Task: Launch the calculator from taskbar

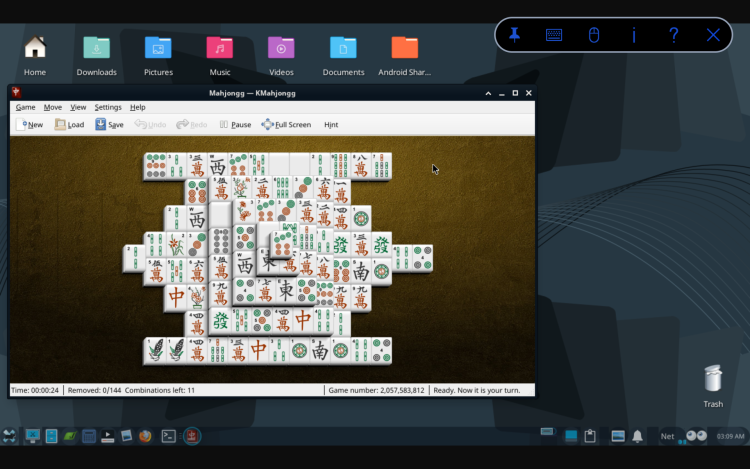Action: click(x=89, y=436)
